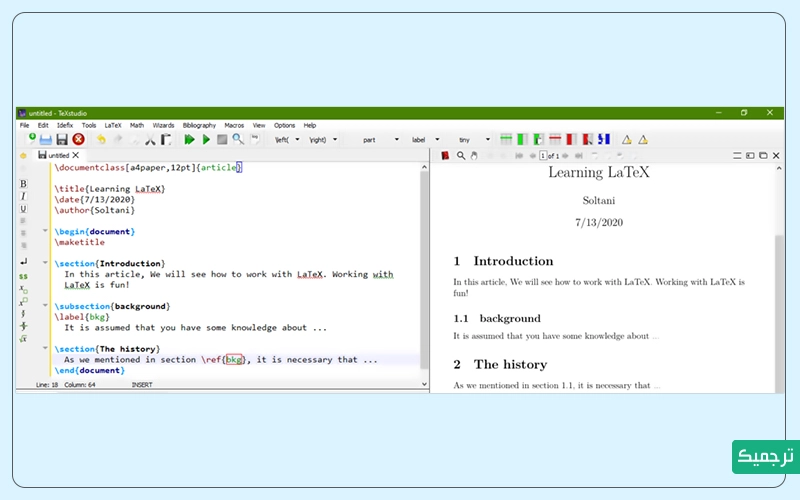Toggle Italic formatting in side toolbar

[x=23, y=196]
